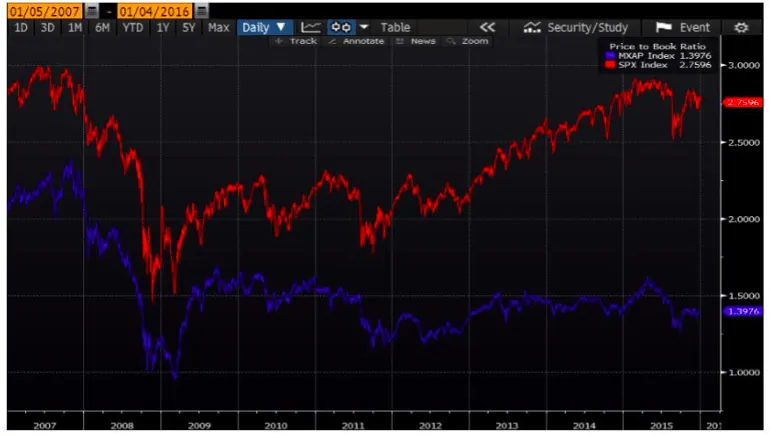Screen dimensions: 770x435
Task: Select the 6M range
Action: click(102, 27)
